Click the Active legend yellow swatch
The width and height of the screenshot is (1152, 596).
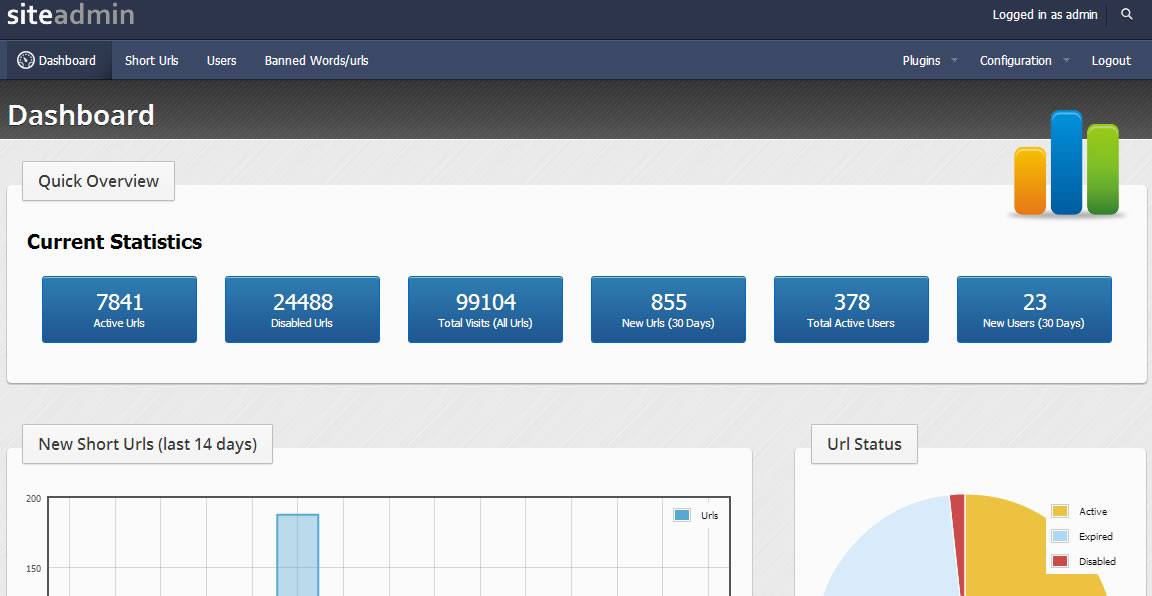[1060, 511]
